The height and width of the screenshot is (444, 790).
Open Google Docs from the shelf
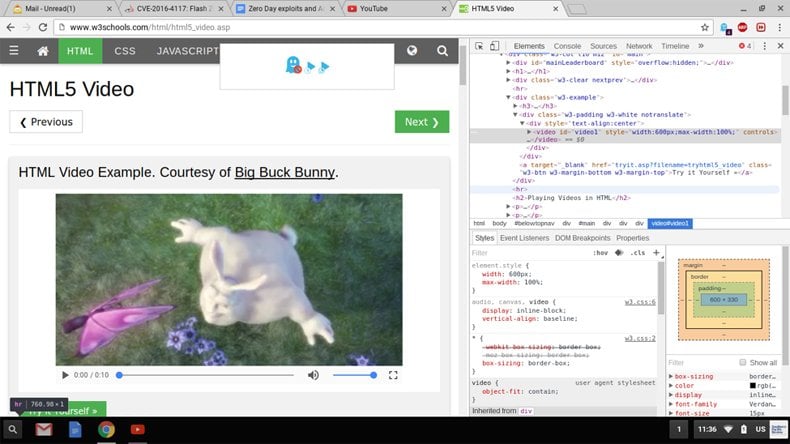tap(75, 429)
